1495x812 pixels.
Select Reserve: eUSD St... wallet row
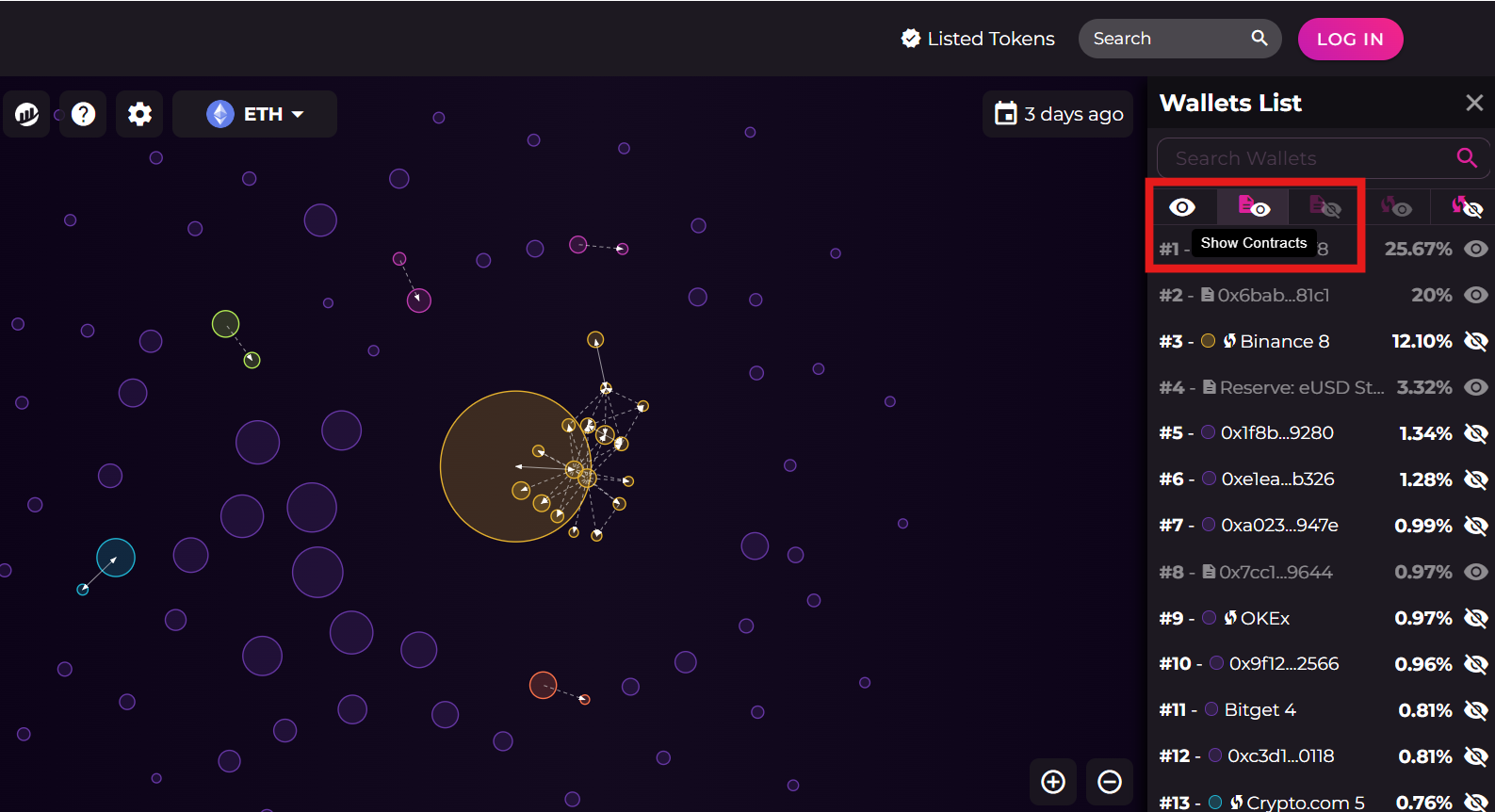(1322, 387)
